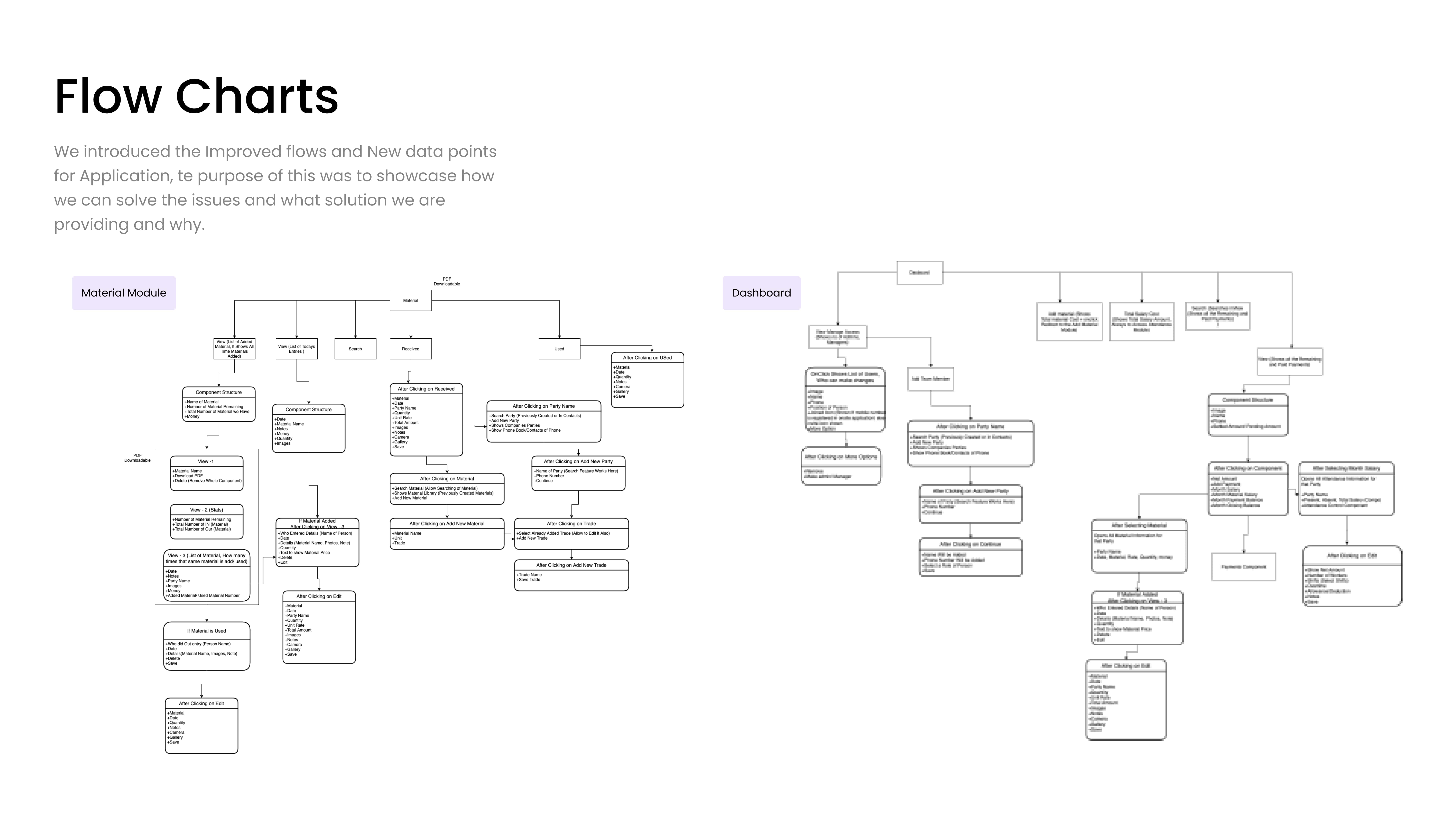The image size is (1456, 819).
Task: Click "PDF Downloadable" label beside the View -1 box
Action: 137,458
